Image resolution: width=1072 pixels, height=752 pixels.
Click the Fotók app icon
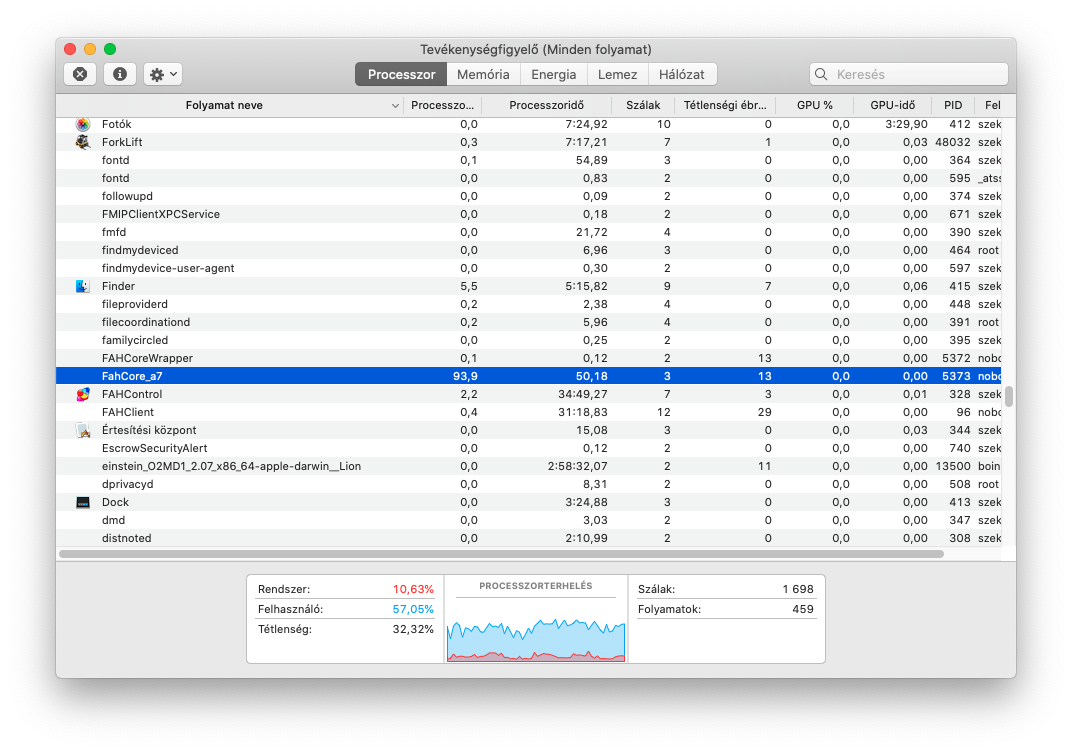click(83, 124)
